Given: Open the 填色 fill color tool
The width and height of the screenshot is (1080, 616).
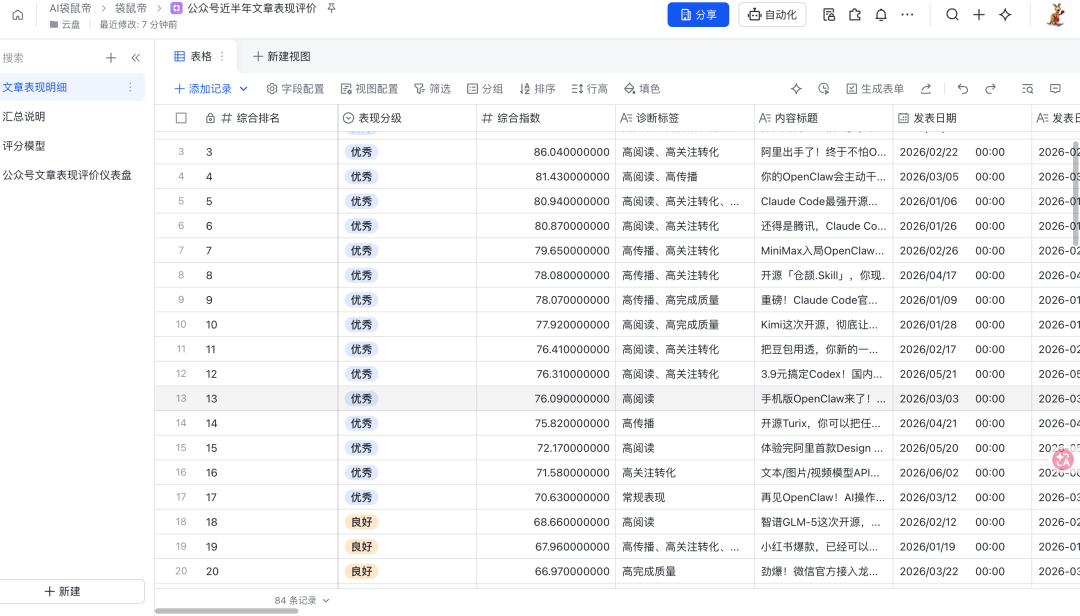Looking at the screenshot, I should (642, 89).
